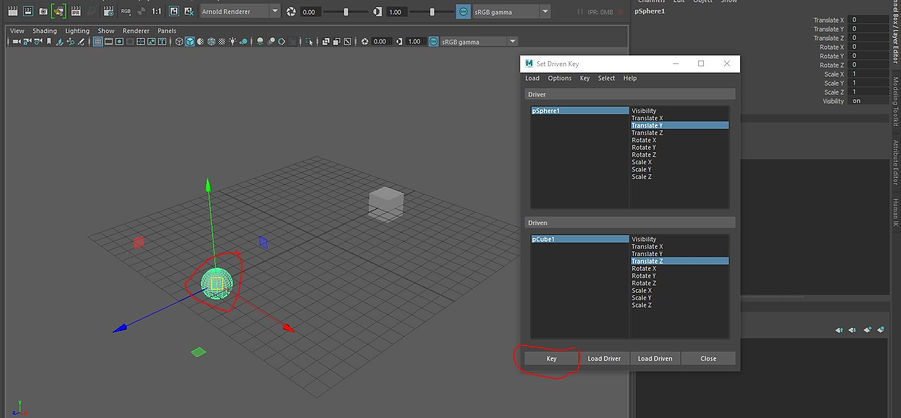This screenshot has height=418, width=901.
Task: Click the Render View exposure value field 0.00
Action: (309, 11)
